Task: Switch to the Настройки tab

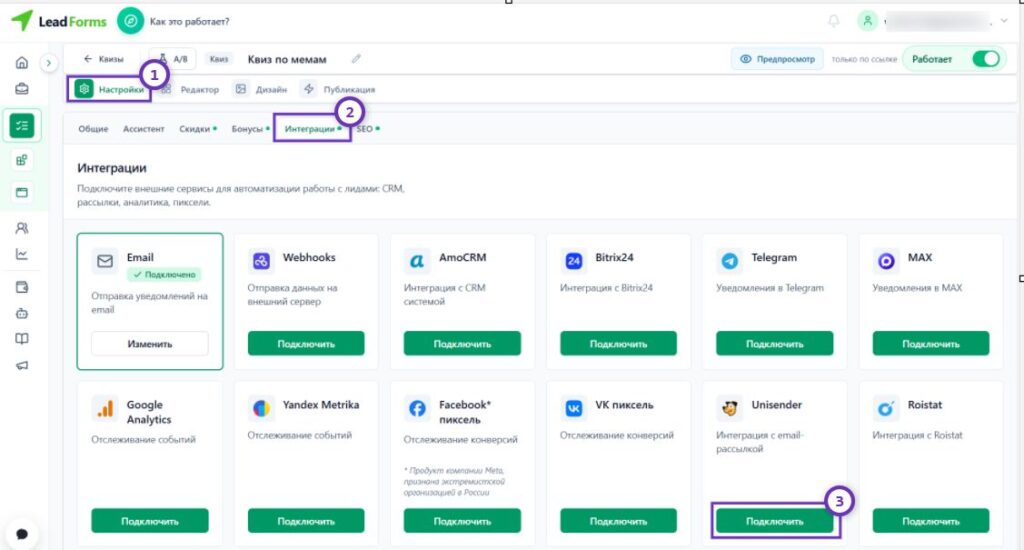Action: (109, 89)
